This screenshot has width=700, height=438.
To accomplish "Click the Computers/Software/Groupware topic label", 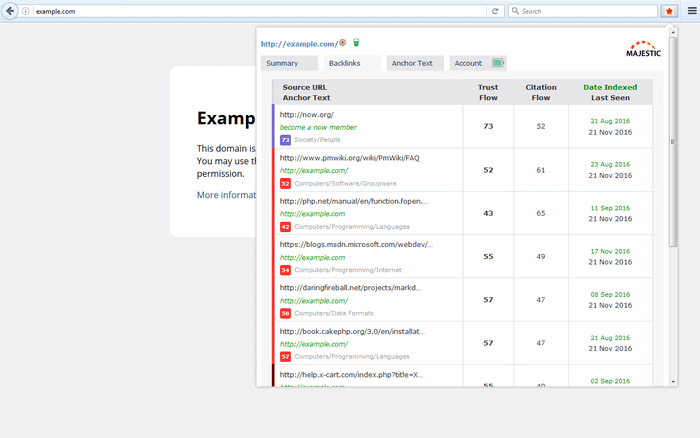I will click(x=345, y=184).
